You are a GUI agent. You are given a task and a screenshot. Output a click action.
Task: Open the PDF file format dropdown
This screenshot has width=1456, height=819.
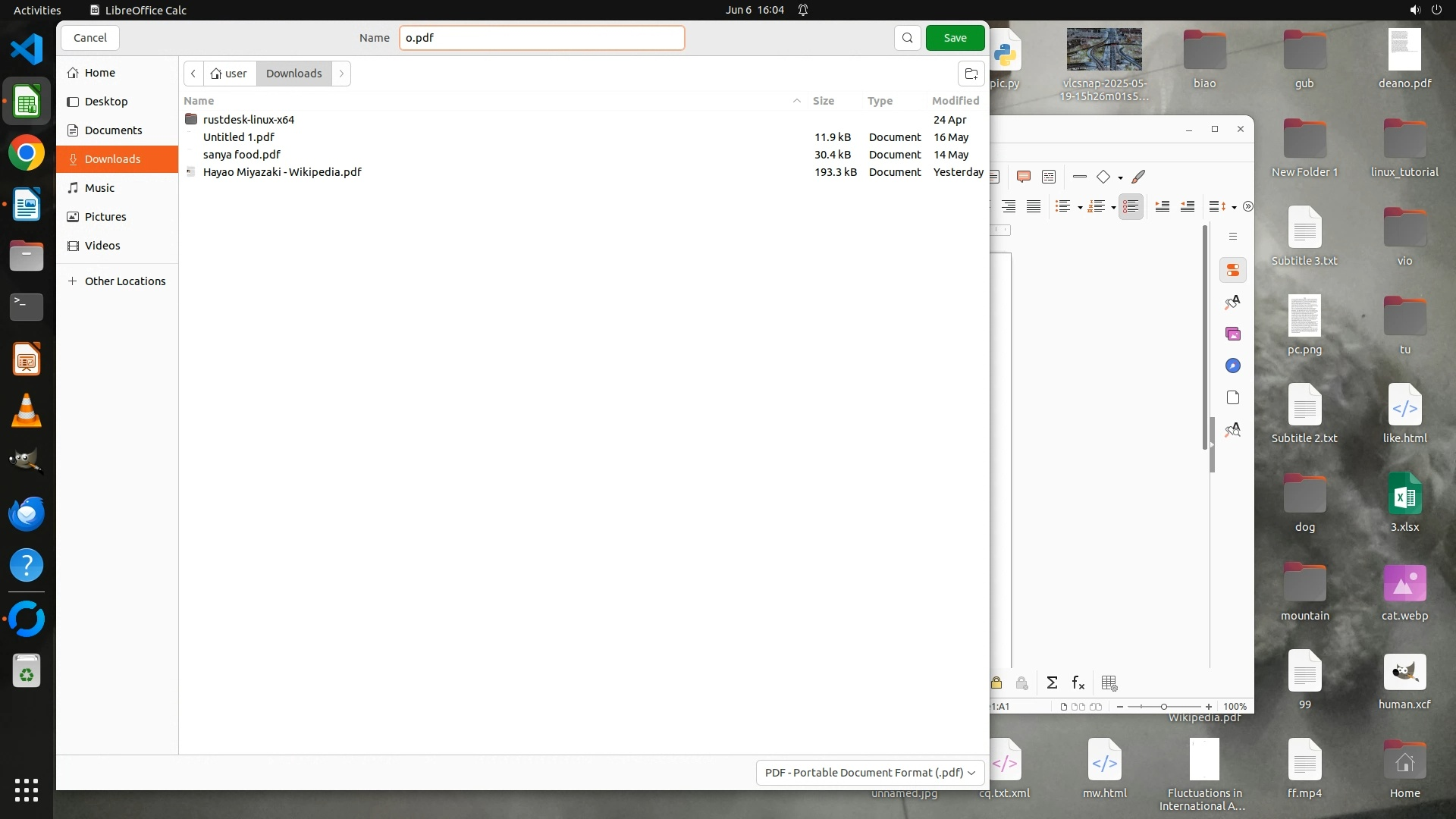(x=870, y=772)
